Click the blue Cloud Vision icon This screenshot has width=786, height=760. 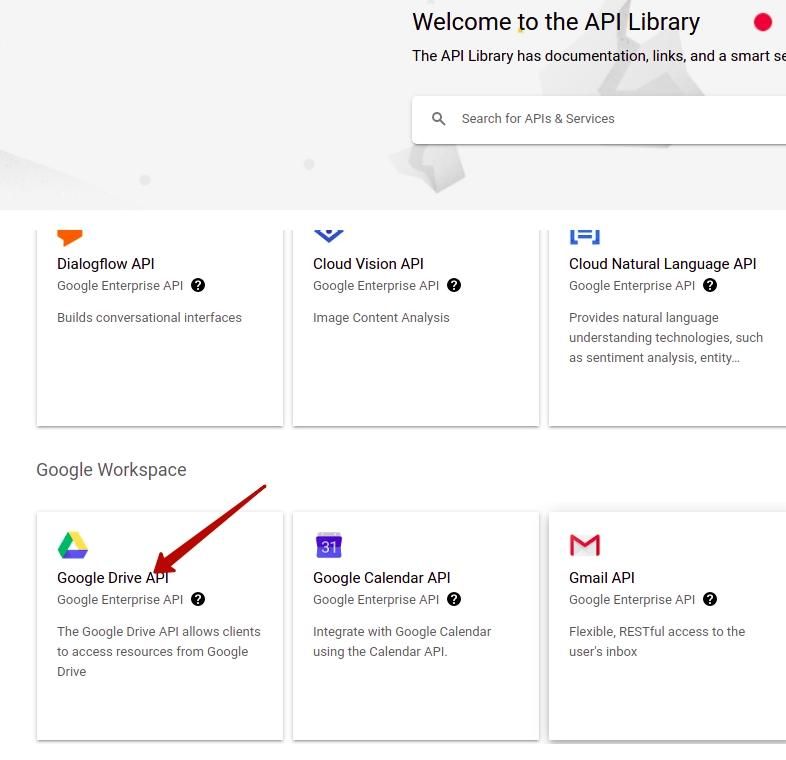(x=329, y=236)
